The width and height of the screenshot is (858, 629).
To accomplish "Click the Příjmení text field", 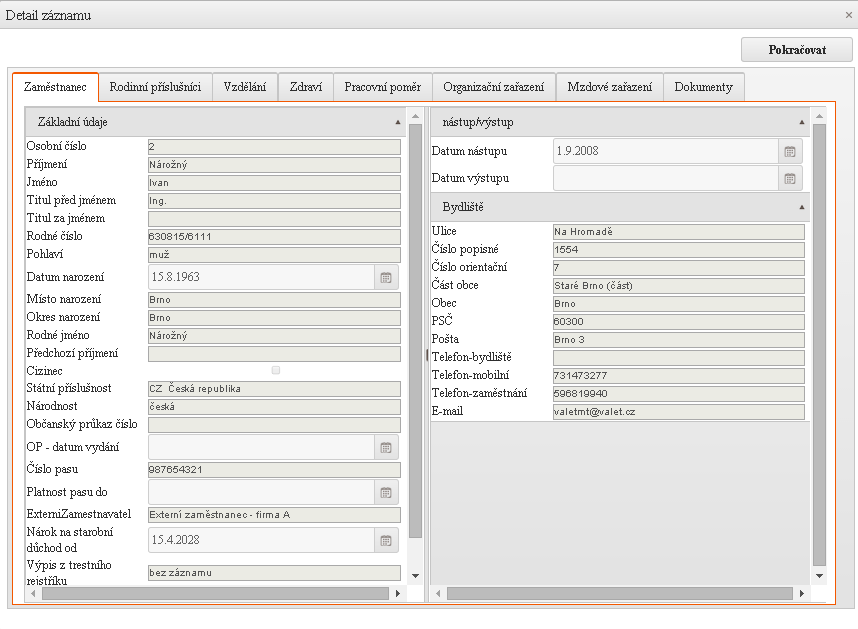I will click(274, 165).
